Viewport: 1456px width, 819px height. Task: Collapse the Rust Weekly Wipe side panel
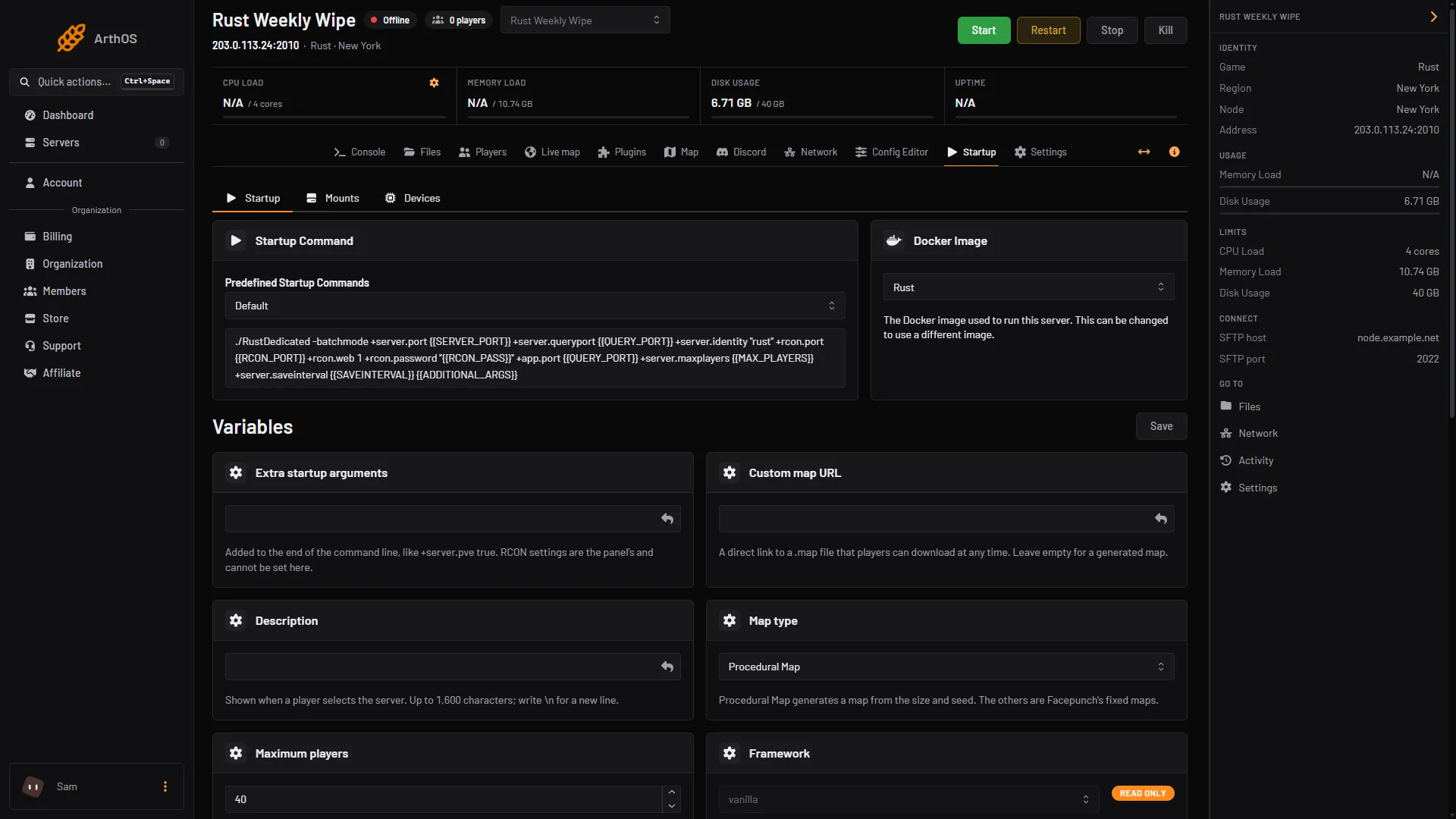click(1433, 17)
